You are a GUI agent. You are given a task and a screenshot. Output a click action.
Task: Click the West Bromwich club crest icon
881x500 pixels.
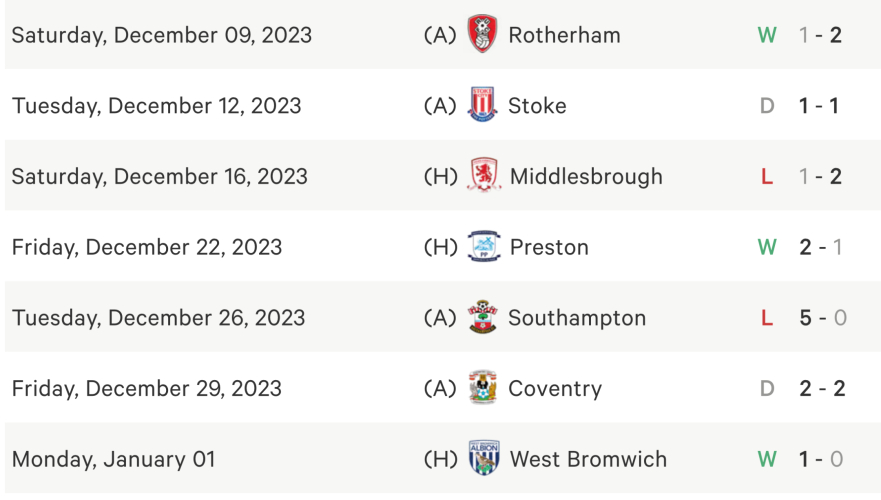pos(484,459)
